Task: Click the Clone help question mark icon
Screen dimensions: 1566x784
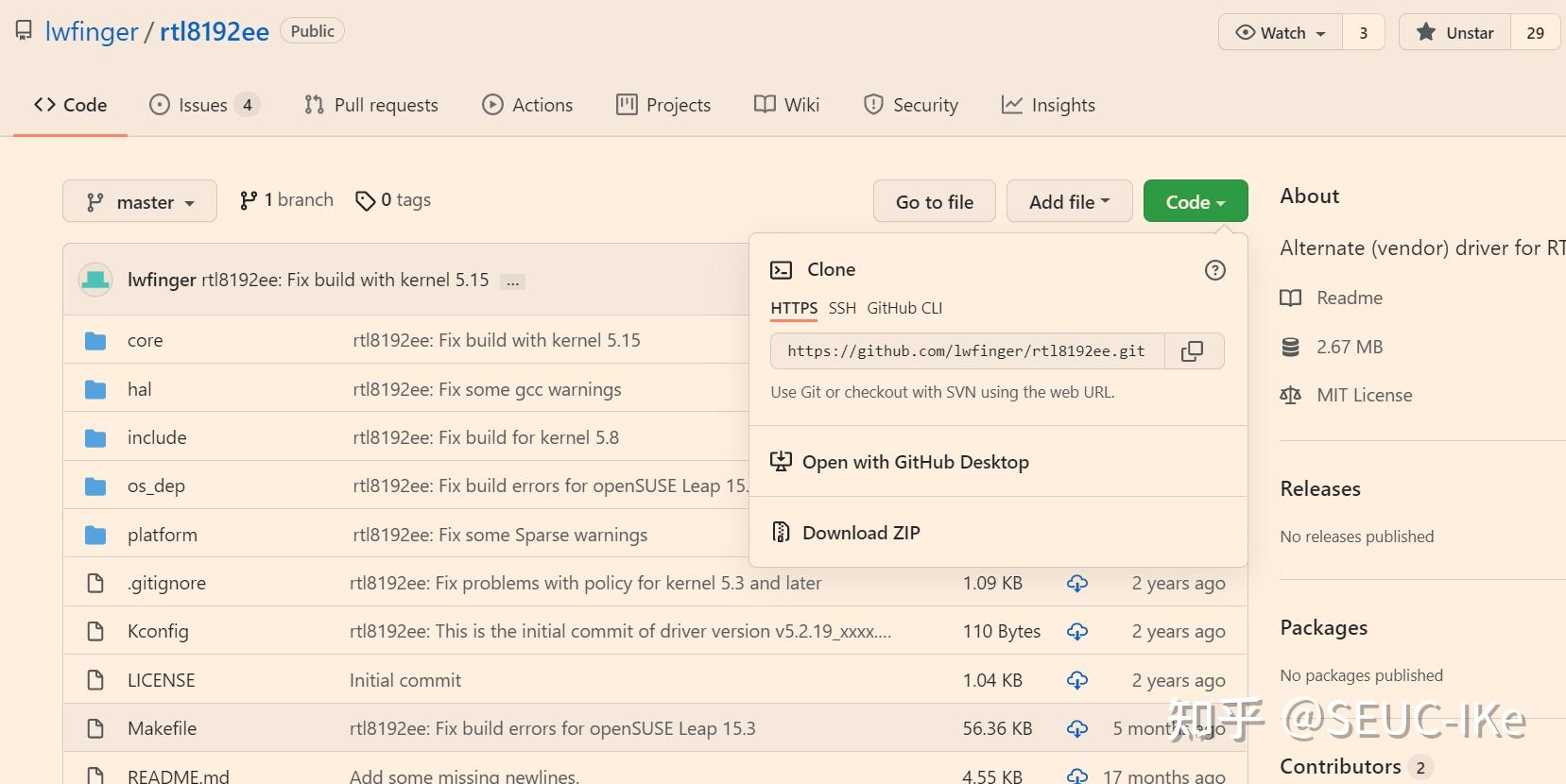Action: (x=1215, y=270)
